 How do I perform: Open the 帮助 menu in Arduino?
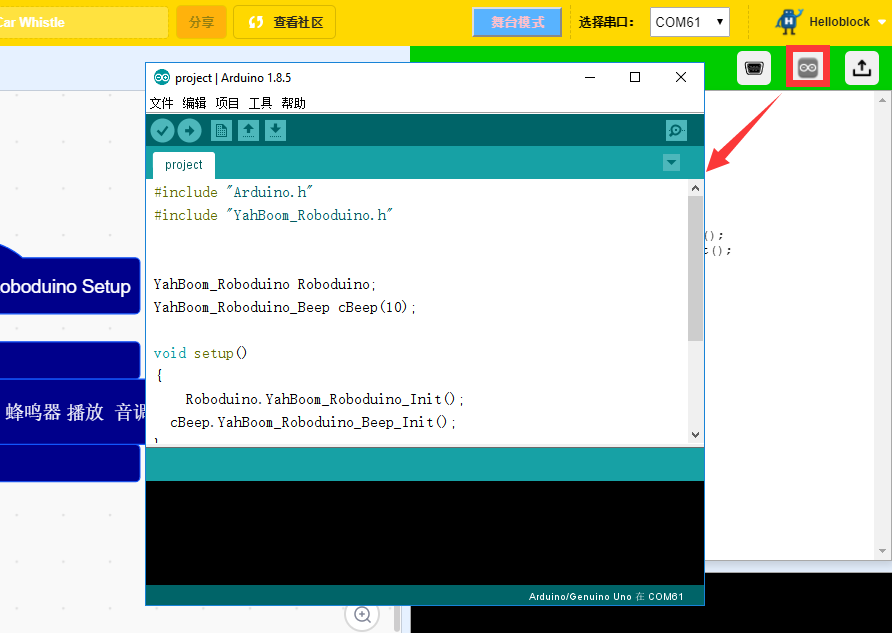click(x=293, y=103)
